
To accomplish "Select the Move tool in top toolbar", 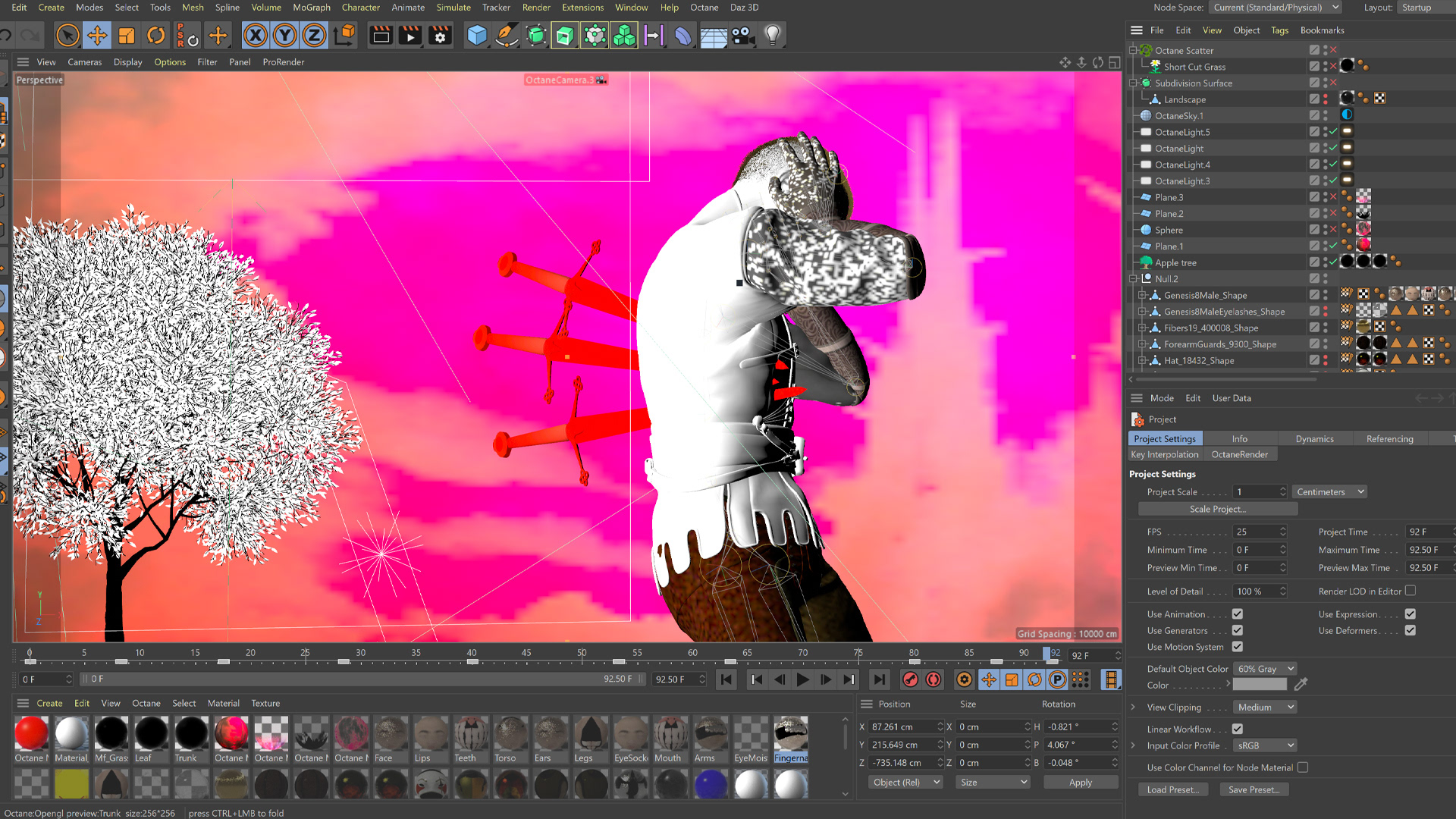I will click(x=97, y=36).
